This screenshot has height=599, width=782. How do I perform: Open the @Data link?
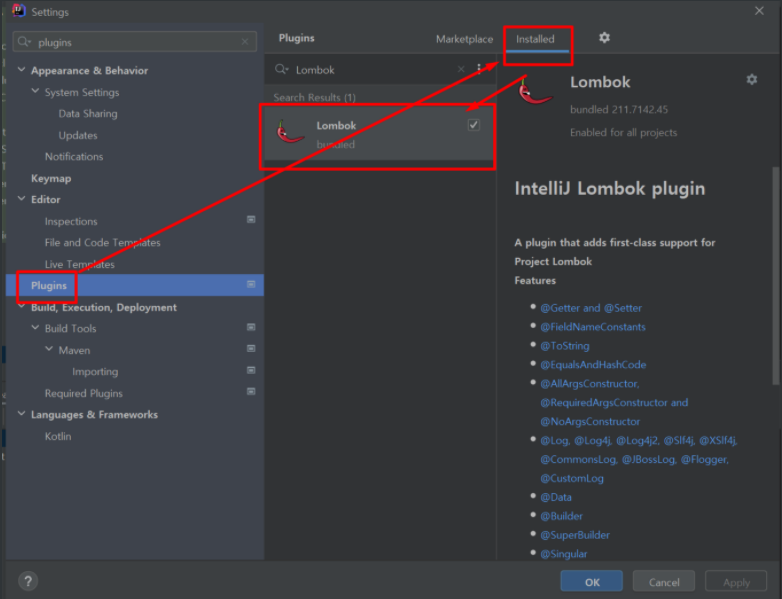pyautogui.click(x=556, y=497)
